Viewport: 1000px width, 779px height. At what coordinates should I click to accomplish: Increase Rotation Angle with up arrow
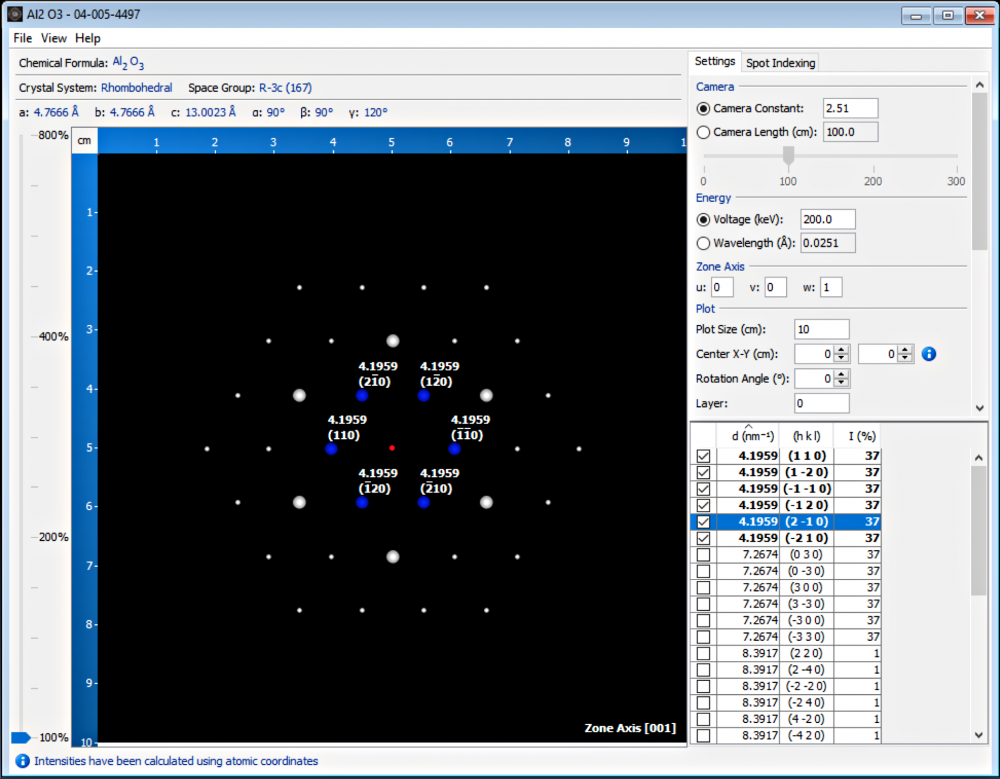click(841, 374)
